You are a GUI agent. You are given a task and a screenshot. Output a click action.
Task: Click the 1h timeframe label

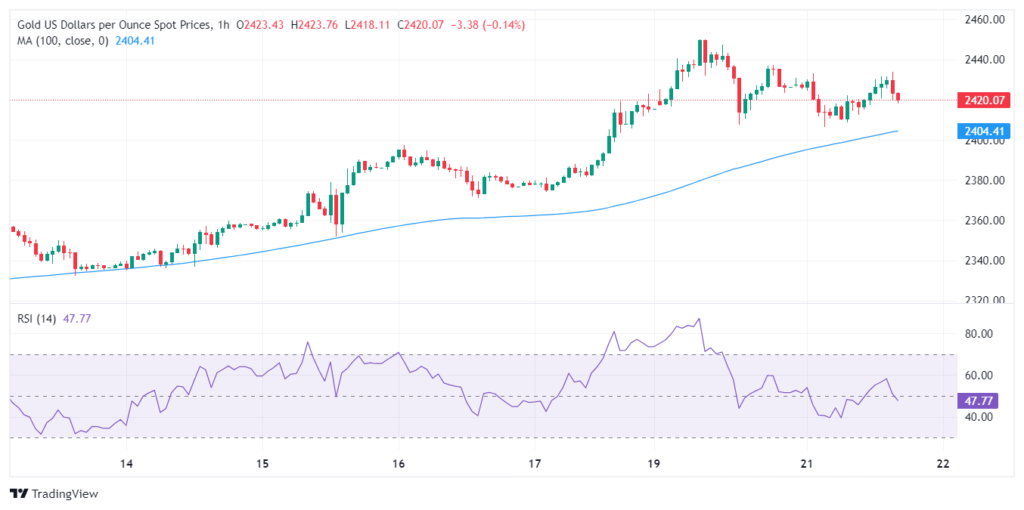(x=224, y=25)
